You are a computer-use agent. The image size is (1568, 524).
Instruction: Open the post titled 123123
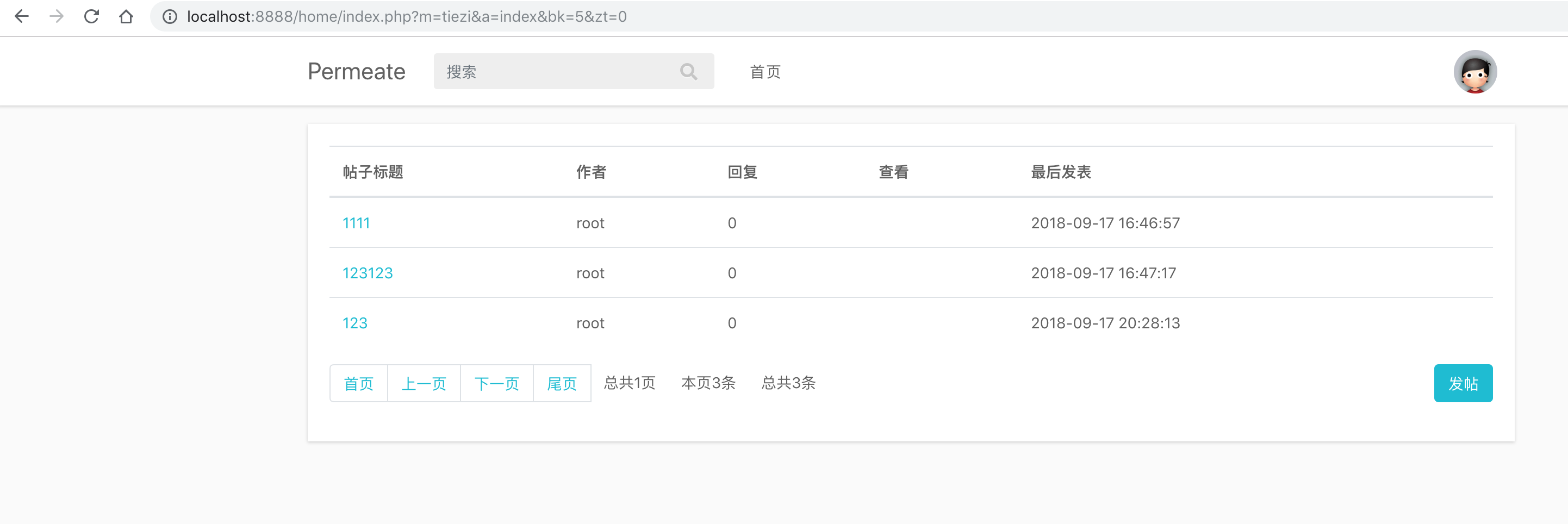click(368, 273)
